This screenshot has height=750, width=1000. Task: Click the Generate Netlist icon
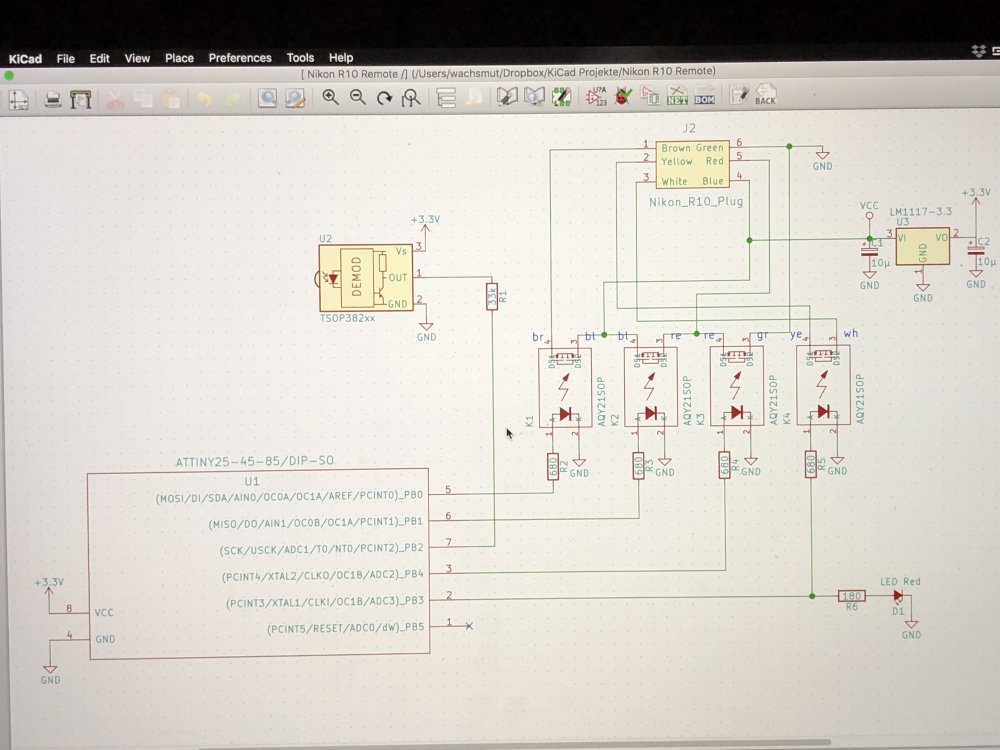(677, 97)
